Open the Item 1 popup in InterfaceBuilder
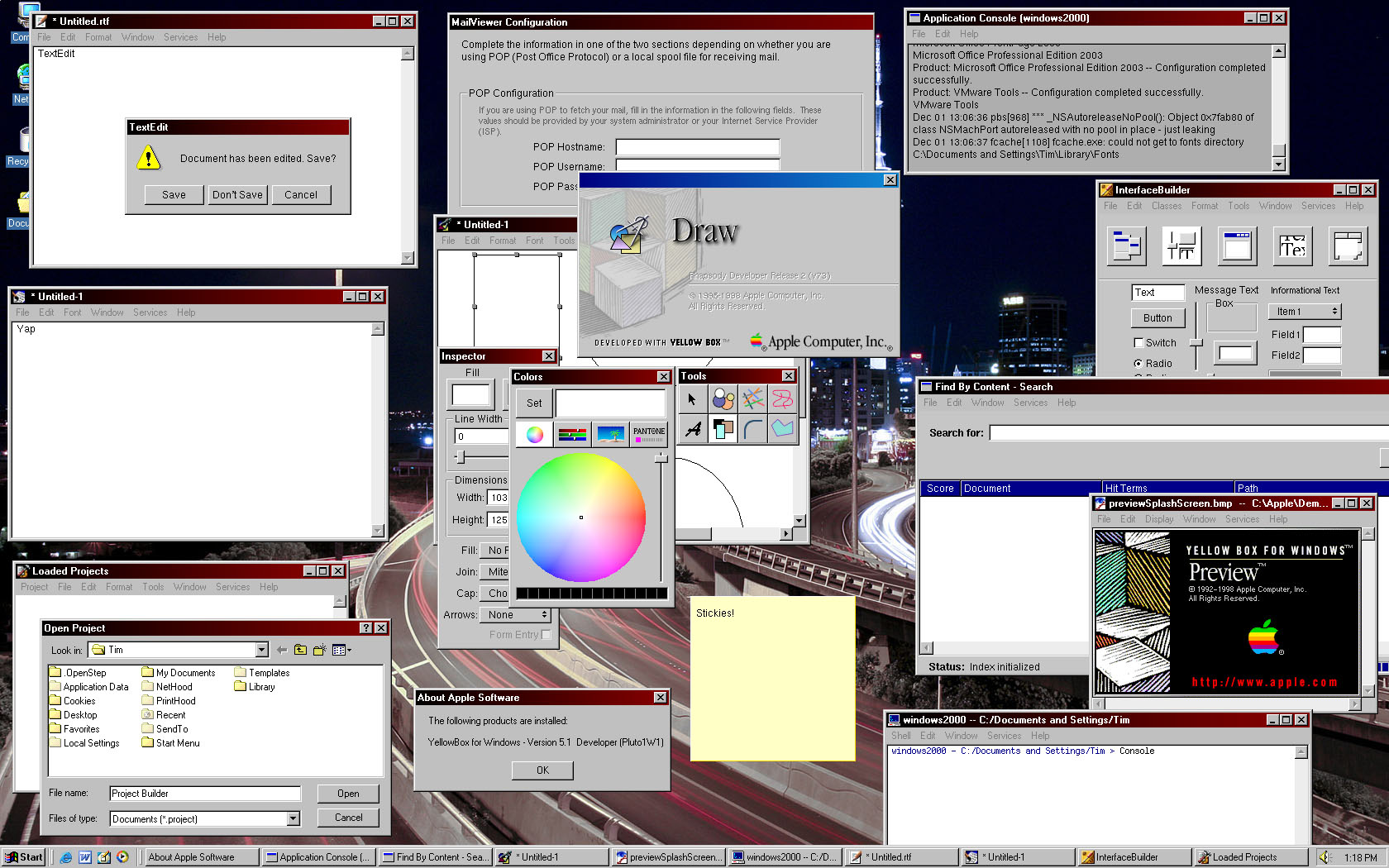 point(1305,312)
